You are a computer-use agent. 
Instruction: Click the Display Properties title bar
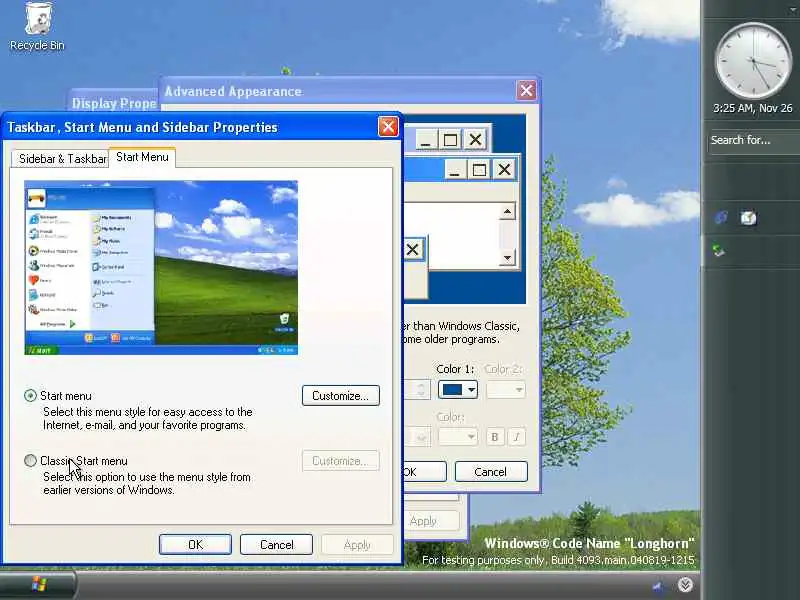114,103
